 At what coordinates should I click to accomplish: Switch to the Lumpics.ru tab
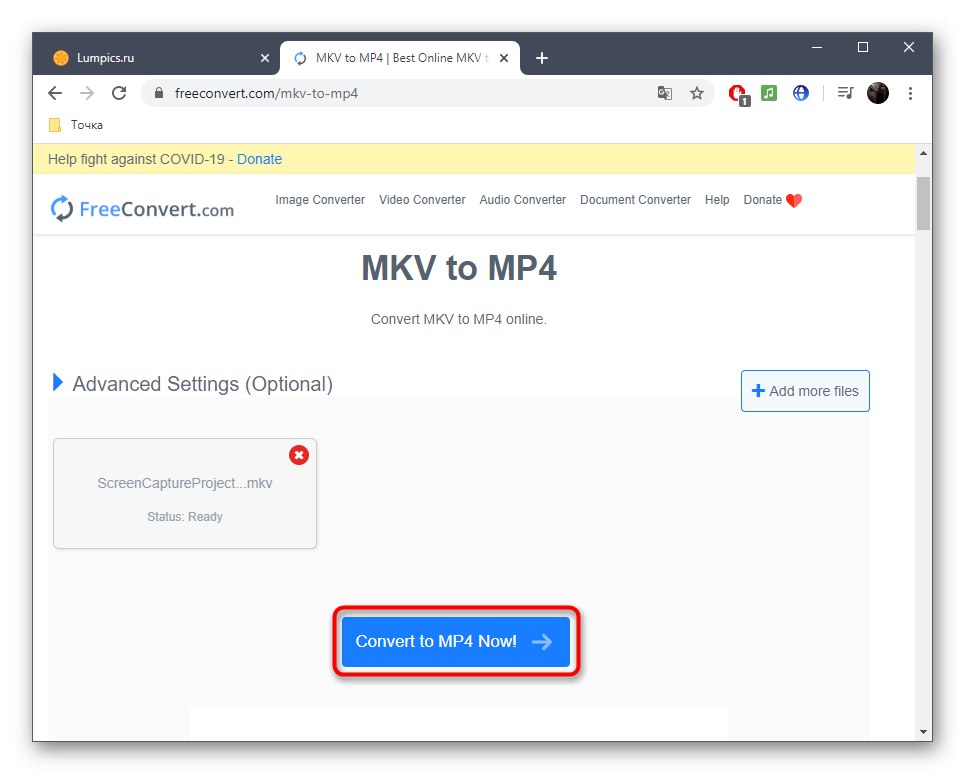[160, 57]
